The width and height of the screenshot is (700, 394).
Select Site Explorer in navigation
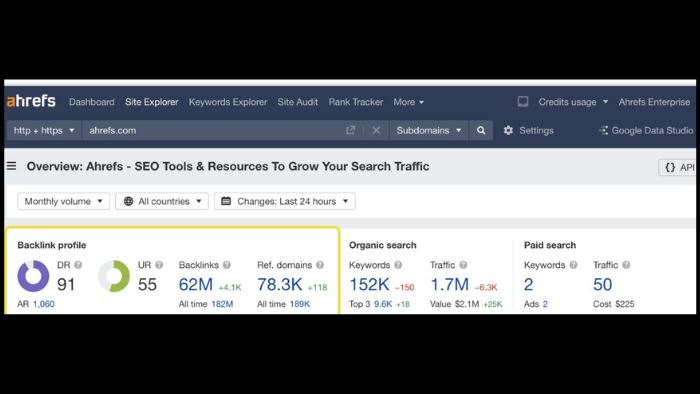(152, 102)
